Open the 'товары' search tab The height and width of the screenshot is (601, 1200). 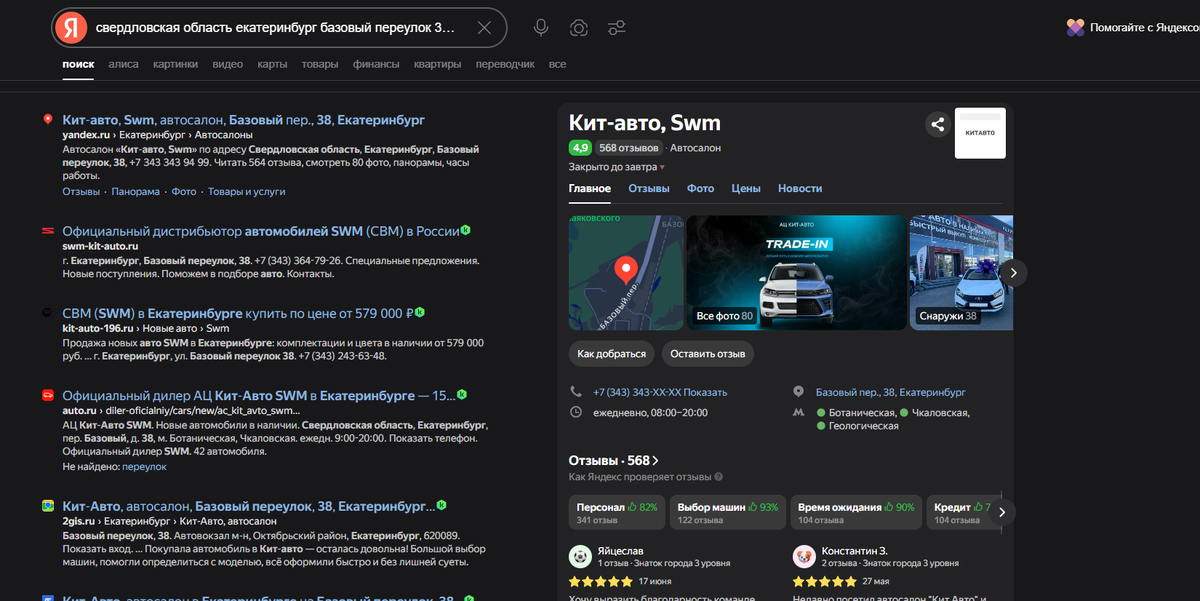click(x=320, y=64)
